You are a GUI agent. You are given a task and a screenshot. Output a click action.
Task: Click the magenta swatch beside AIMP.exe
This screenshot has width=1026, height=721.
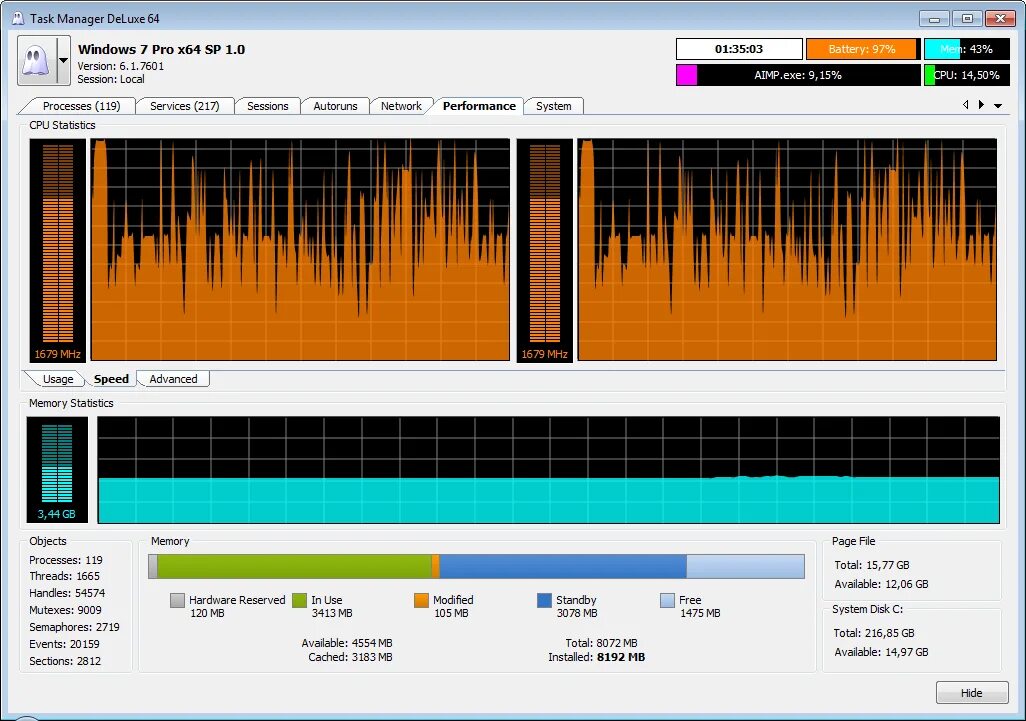686,75
